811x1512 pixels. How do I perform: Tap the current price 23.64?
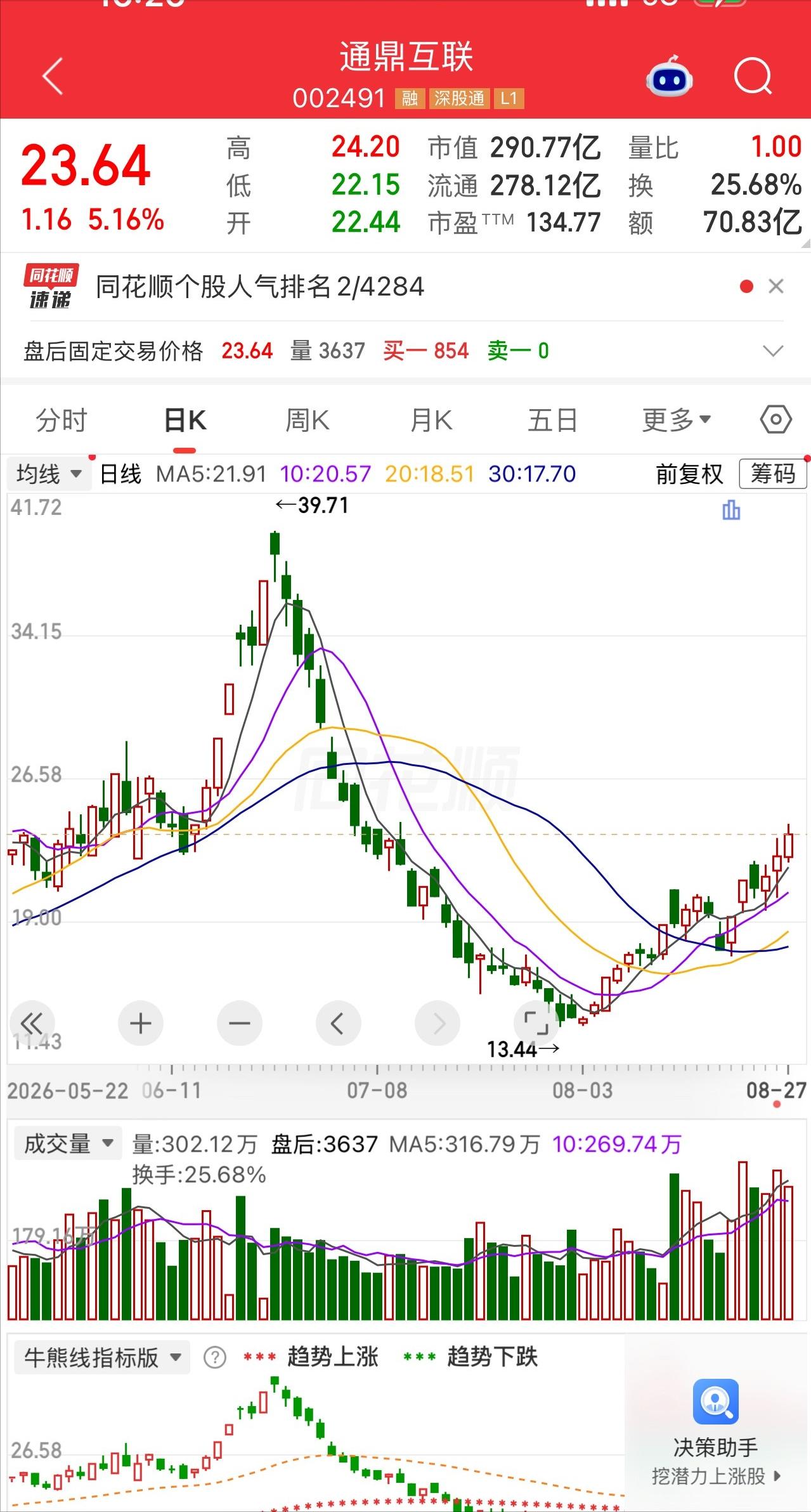(x=86, y=166)
